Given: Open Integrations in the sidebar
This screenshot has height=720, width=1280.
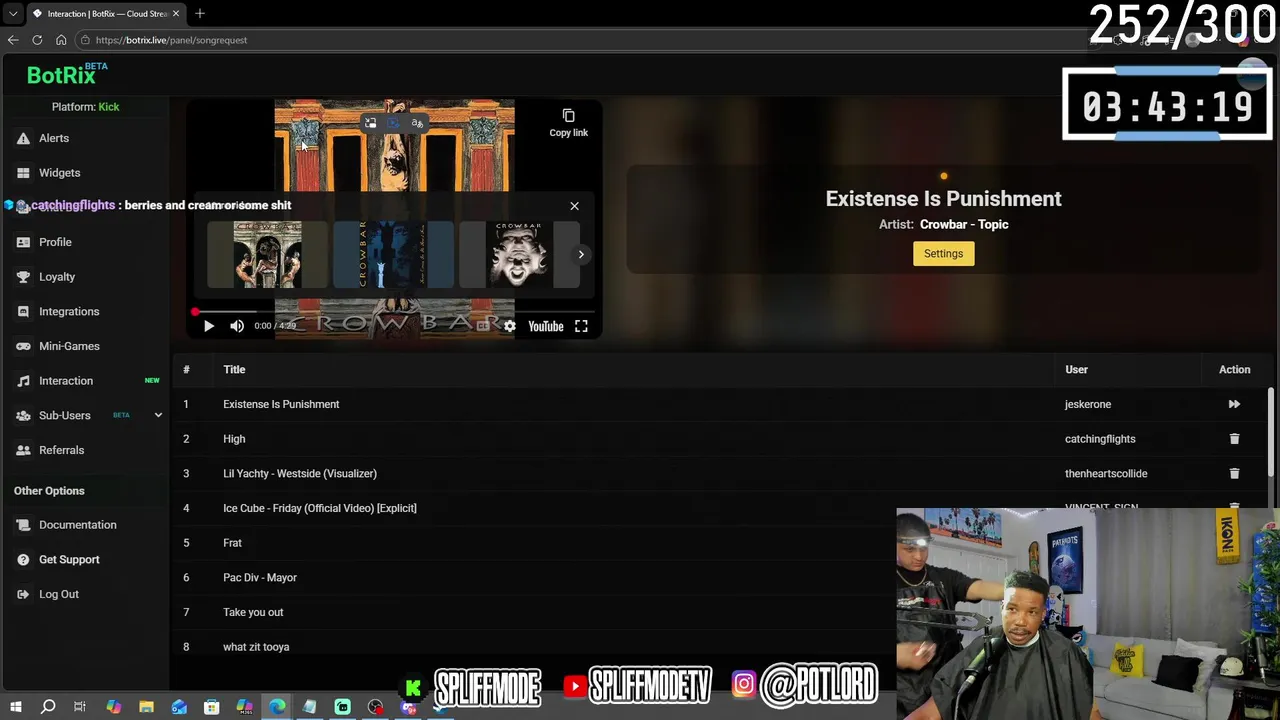Looking at the screenshot, I should pyautogui.click(x=69, y=311).
